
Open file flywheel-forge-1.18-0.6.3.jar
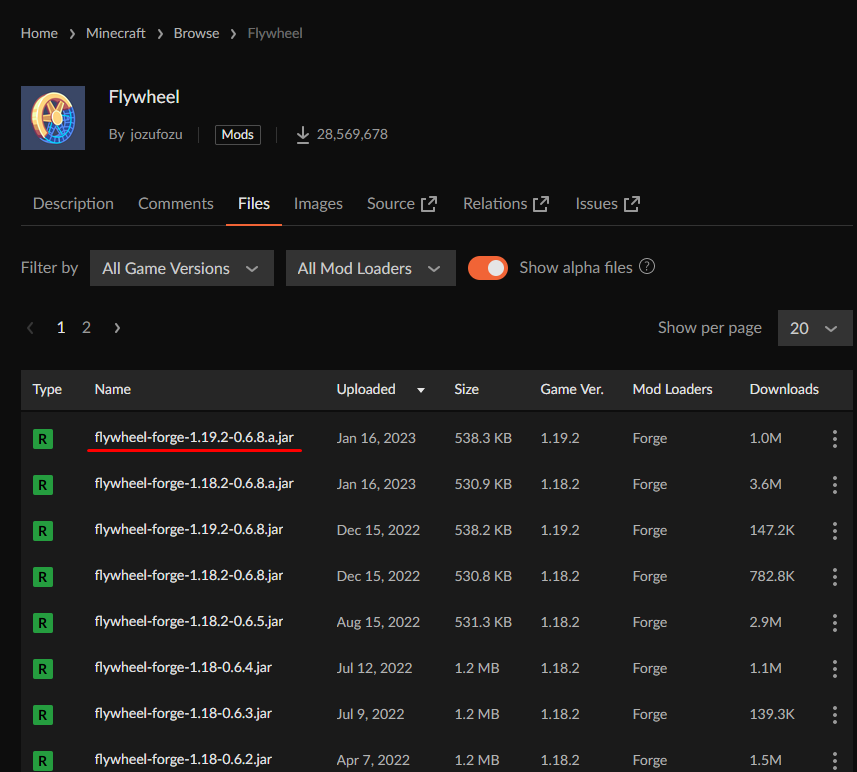[x=183, y=713]
